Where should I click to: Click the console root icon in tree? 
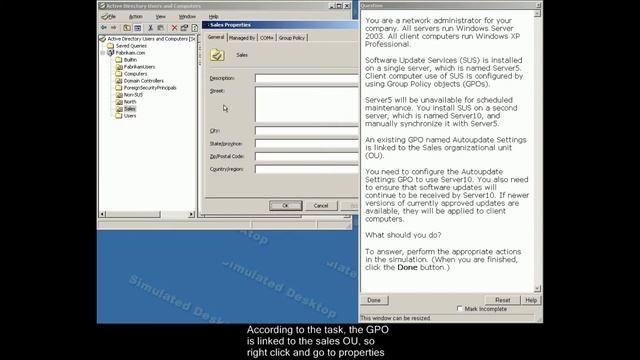point(103,39)
